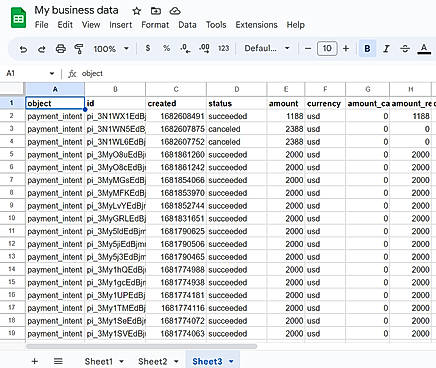Select the amount header cell
Screen dimensions: 436x368
tap(286, 103)
